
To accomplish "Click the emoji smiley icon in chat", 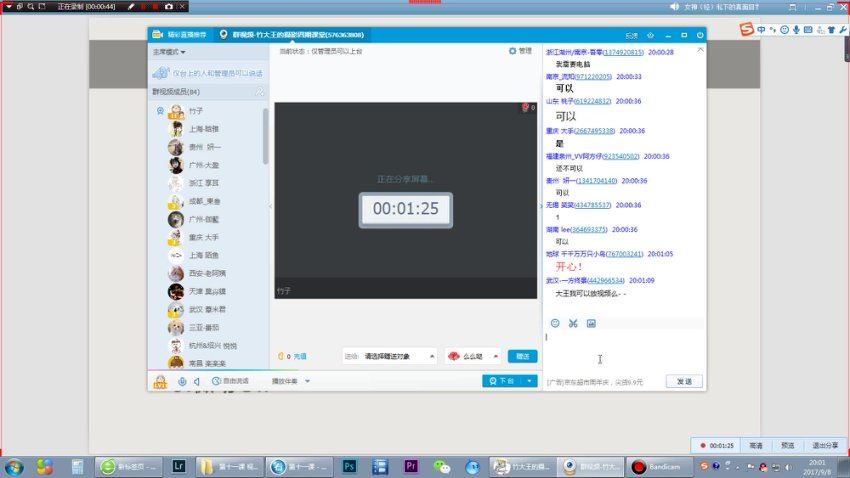I will 555,323.
